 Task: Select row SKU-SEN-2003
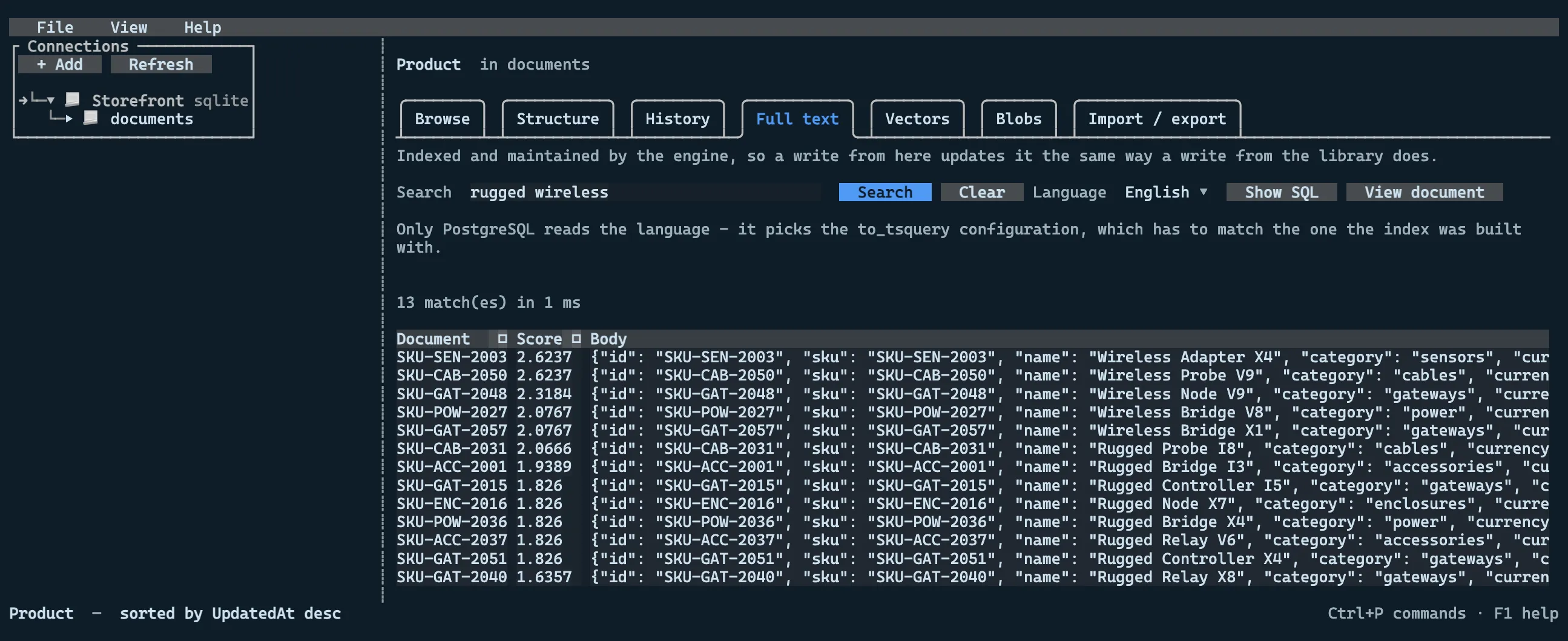click(x=972, y=357)
